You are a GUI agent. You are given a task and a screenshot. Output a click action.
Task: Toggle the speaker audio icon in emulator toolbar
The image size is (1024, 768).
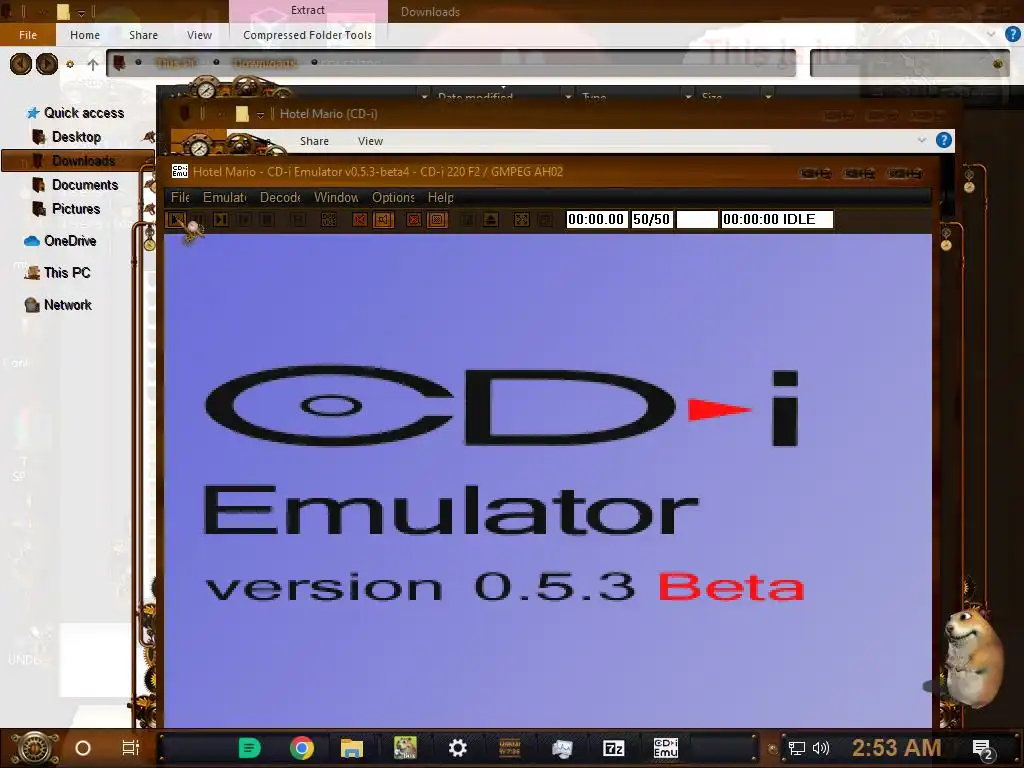[383, 220]
